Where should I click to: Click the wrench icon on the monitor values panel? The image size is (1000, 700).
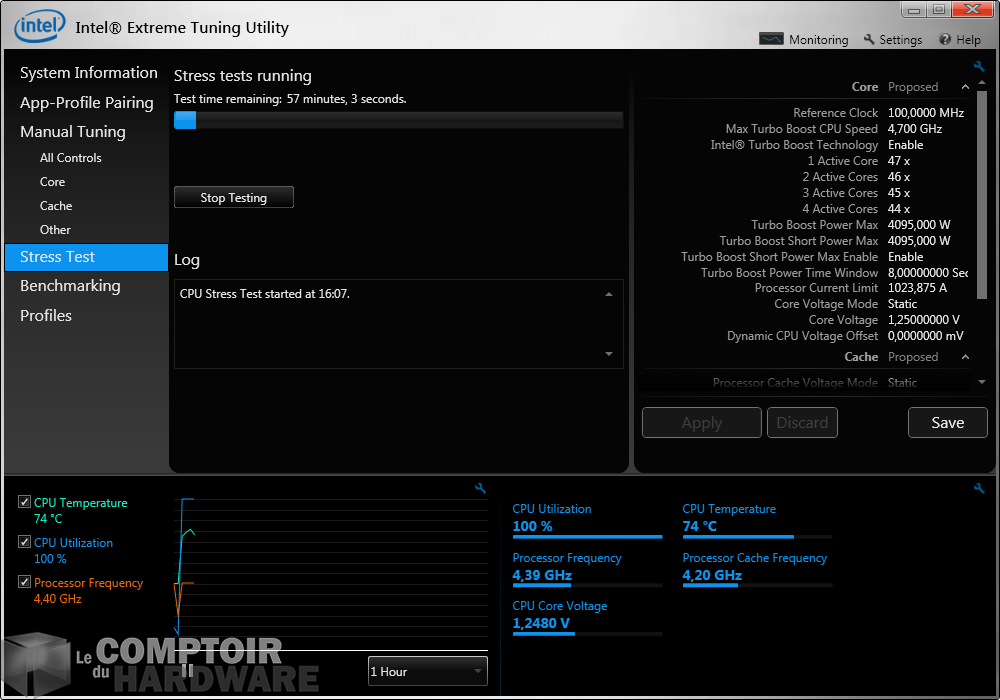click(979, 488)
